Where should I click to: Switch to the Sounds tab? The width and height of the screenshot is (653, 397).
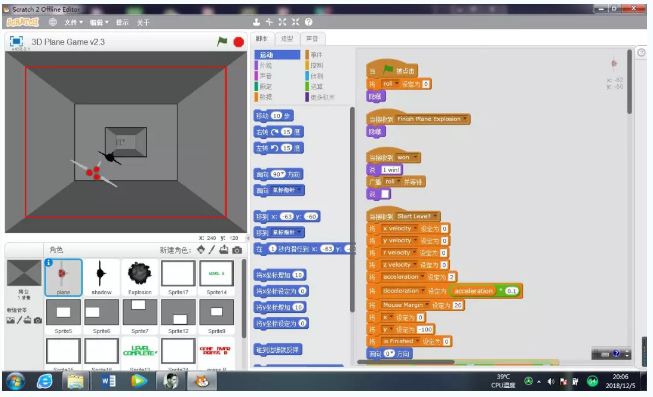coord(312,39)
